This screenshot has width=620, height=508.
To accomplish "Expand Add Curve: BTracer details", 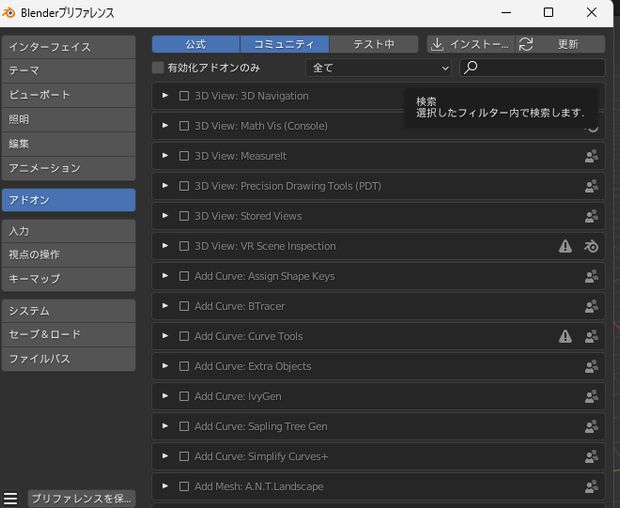I will click(x=165, y=306).
